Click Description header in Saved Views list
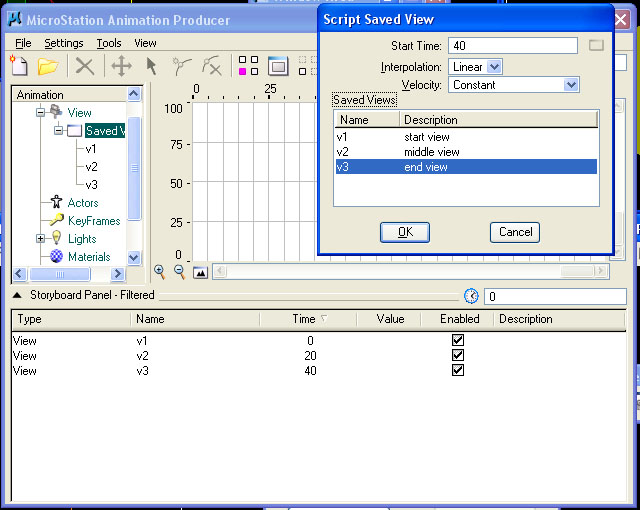The height and width of the screenshot is (510, 640). (x=498, y=120)
